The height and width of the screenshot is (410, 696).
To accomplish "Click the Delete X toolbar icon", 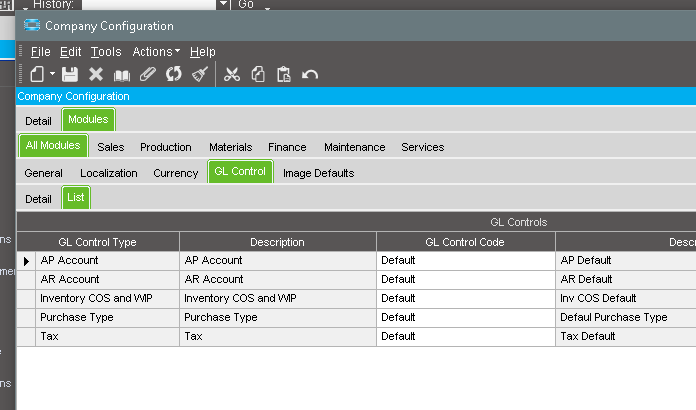I will pos(96,74).
